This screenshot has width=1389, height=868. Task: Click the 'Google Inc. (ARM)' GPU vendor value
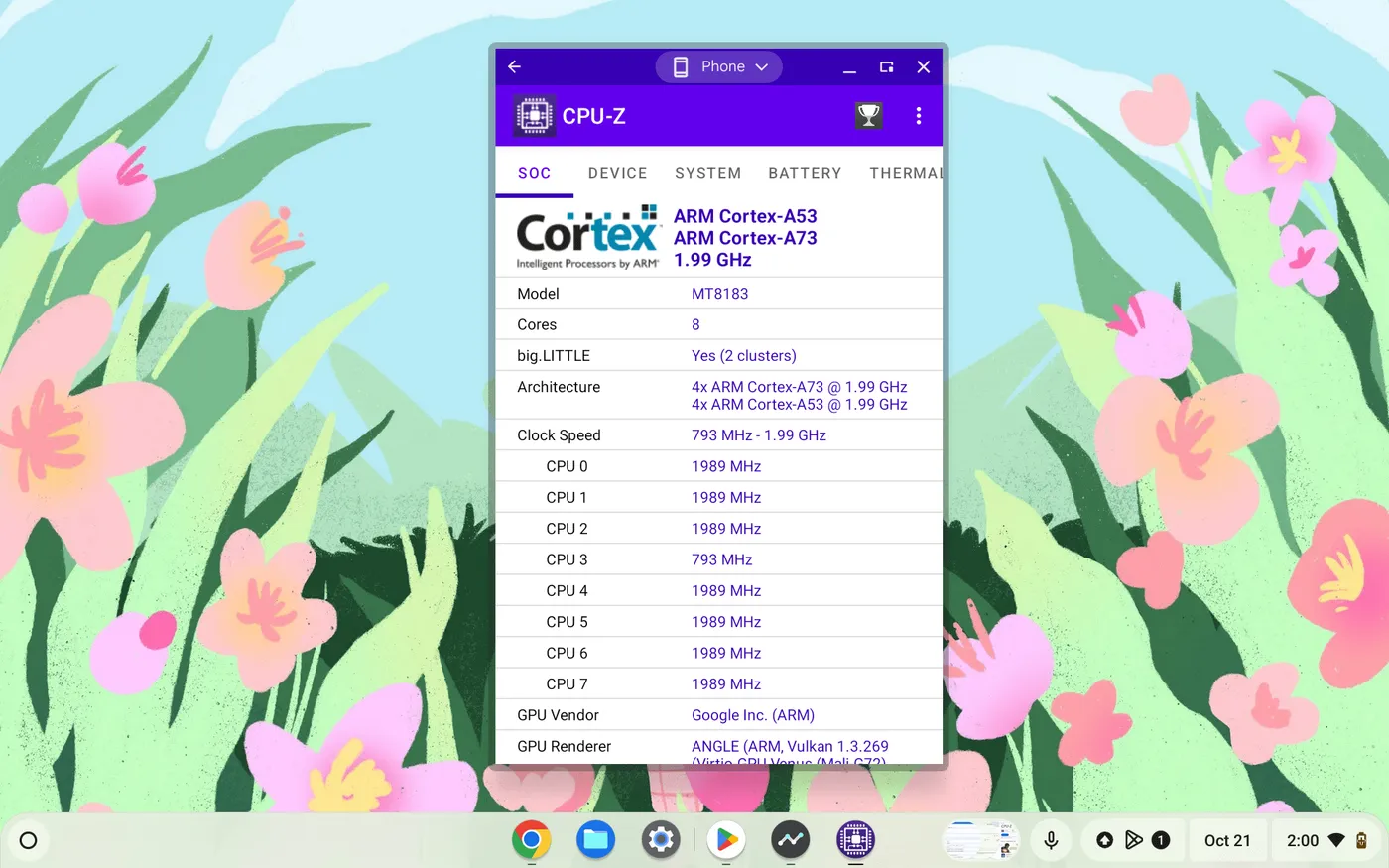click(x=753, y=715)
